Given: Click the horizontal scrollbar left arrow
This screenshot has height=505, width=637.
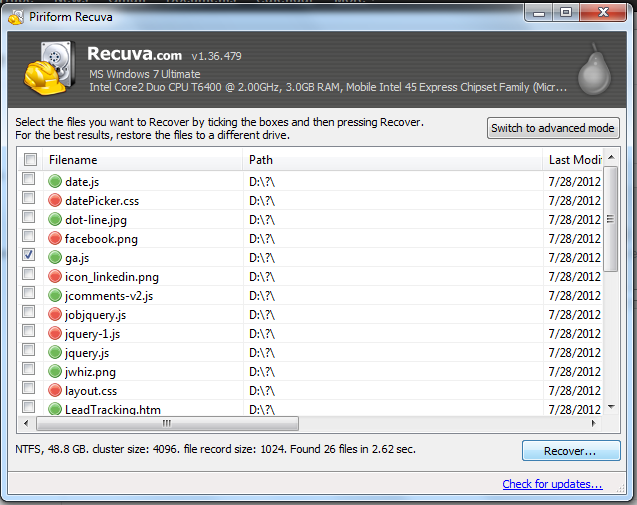Looking at the screenshot, I should click(26, 423).
